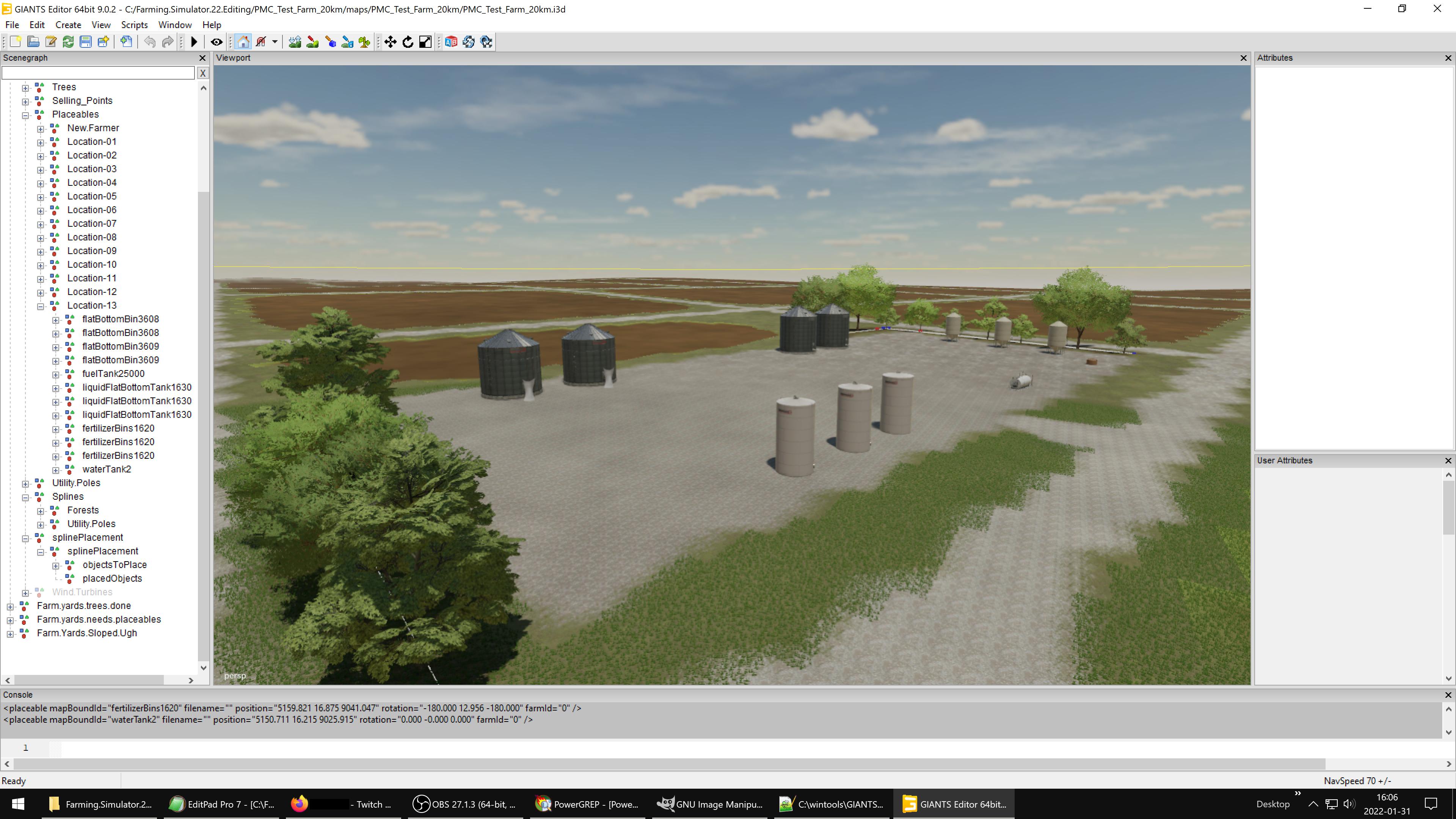Close the Console panel

click(1448, 695)
